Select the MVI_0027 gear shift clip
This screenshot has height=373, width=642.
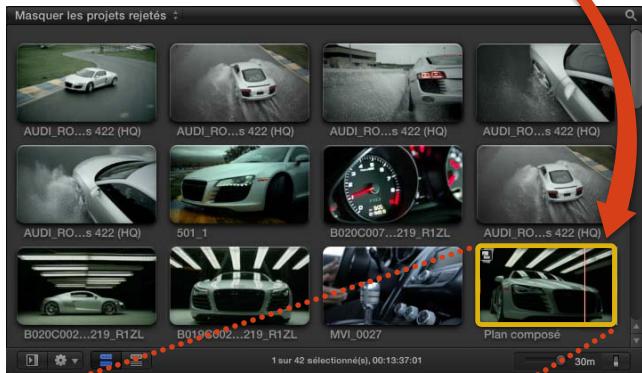click(x=393, y=286)
